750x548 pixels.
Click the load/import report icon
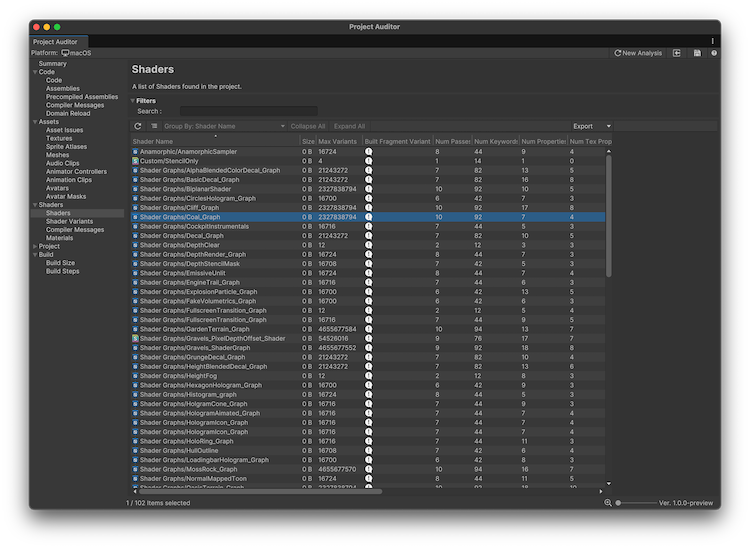(677, 53)
